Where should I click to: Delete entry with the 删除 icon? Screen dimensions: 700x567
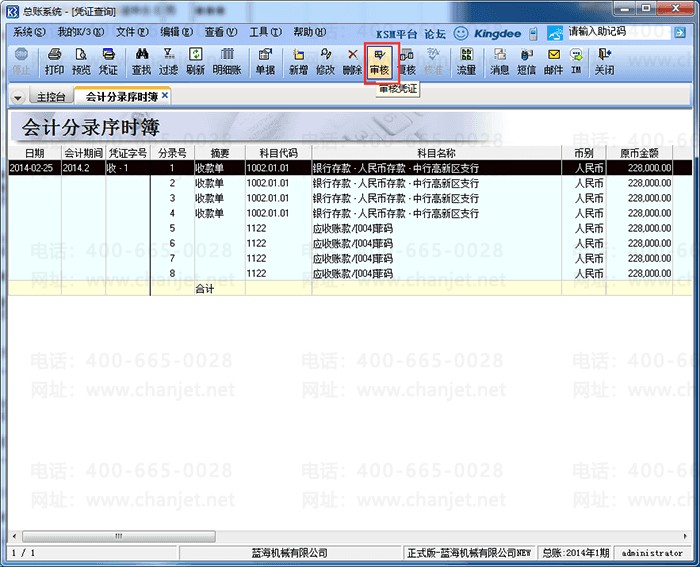352,61
